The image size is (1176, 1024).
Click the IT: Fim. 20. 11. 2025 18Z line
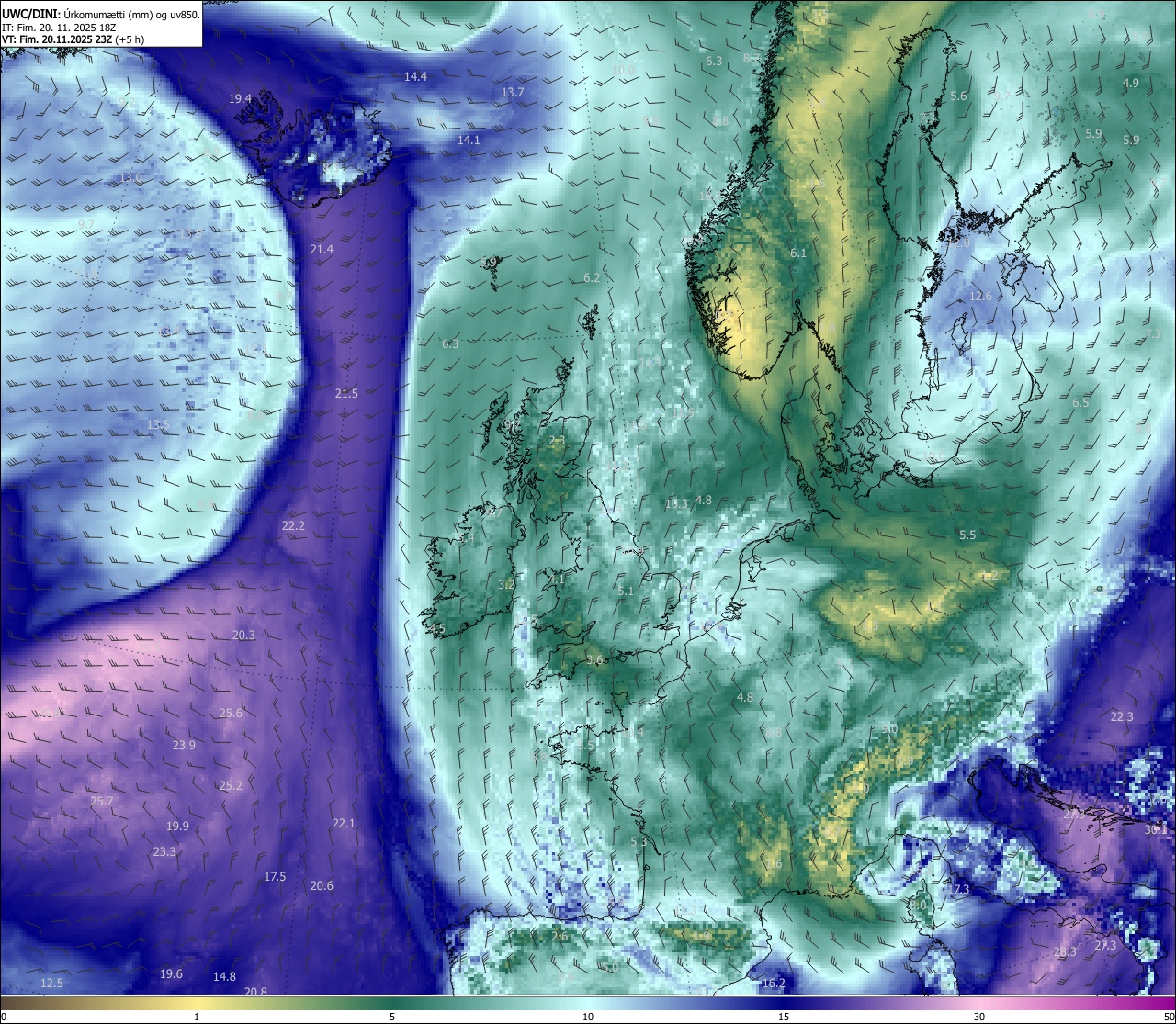pos(59,28)
